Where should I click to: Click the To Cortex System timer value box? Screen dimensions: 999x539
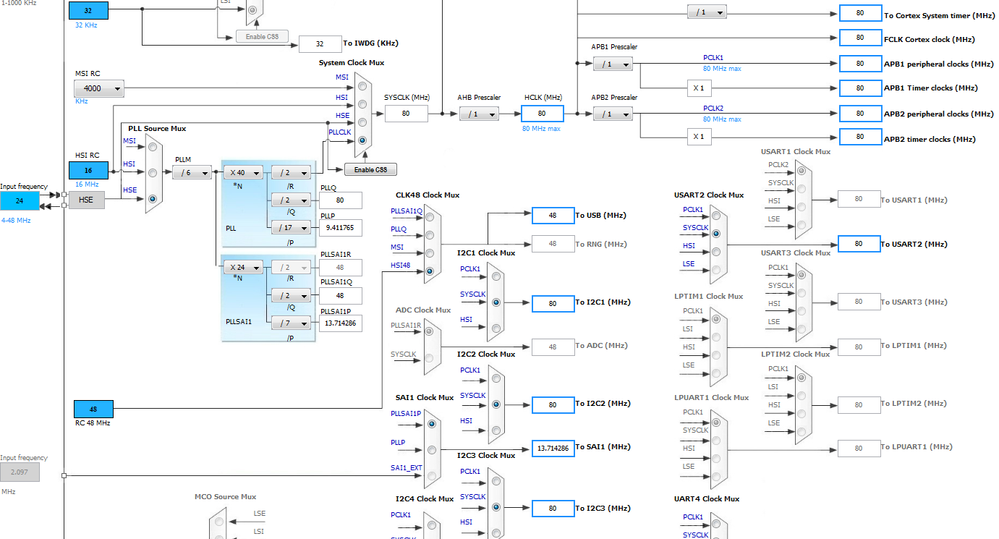[x=860, y=13]
